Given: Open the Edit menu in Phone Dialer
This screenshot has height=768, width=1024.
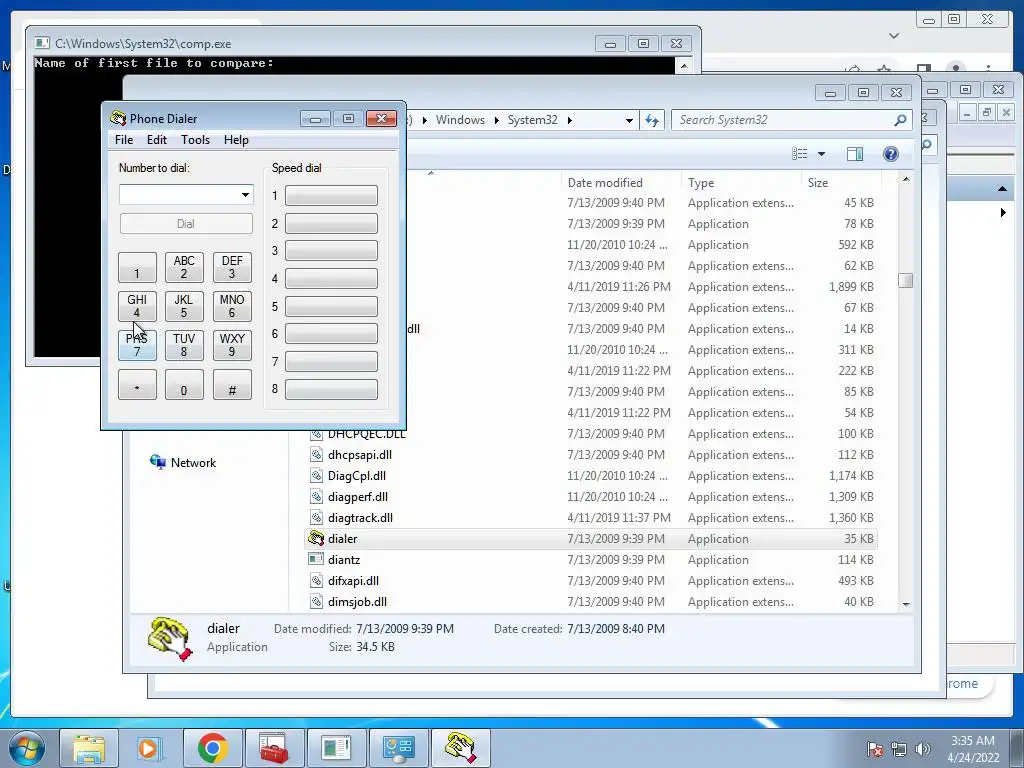Looking at the screenshot, I should 157,140.
